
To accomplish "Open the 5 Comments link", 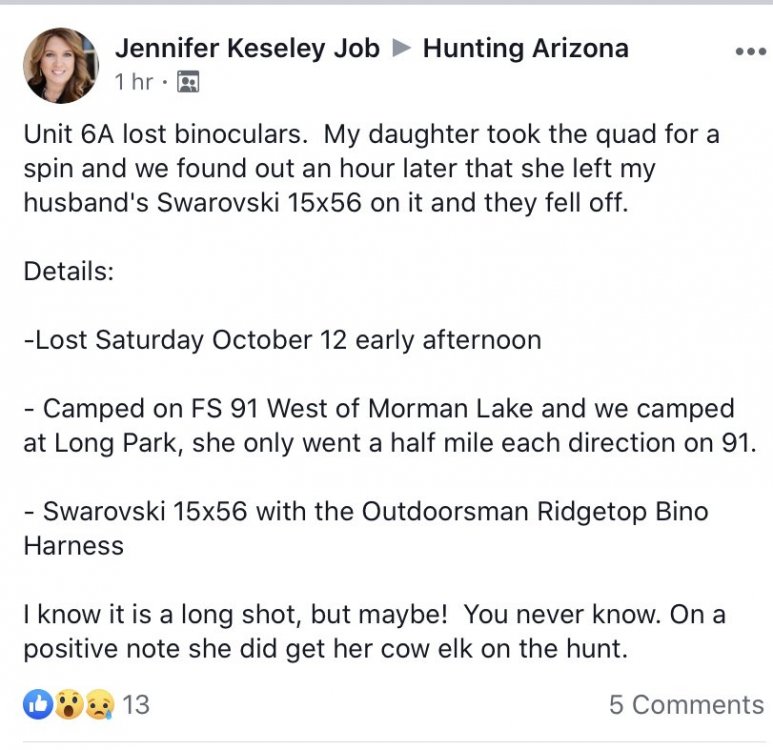I will tap(686, 704).
